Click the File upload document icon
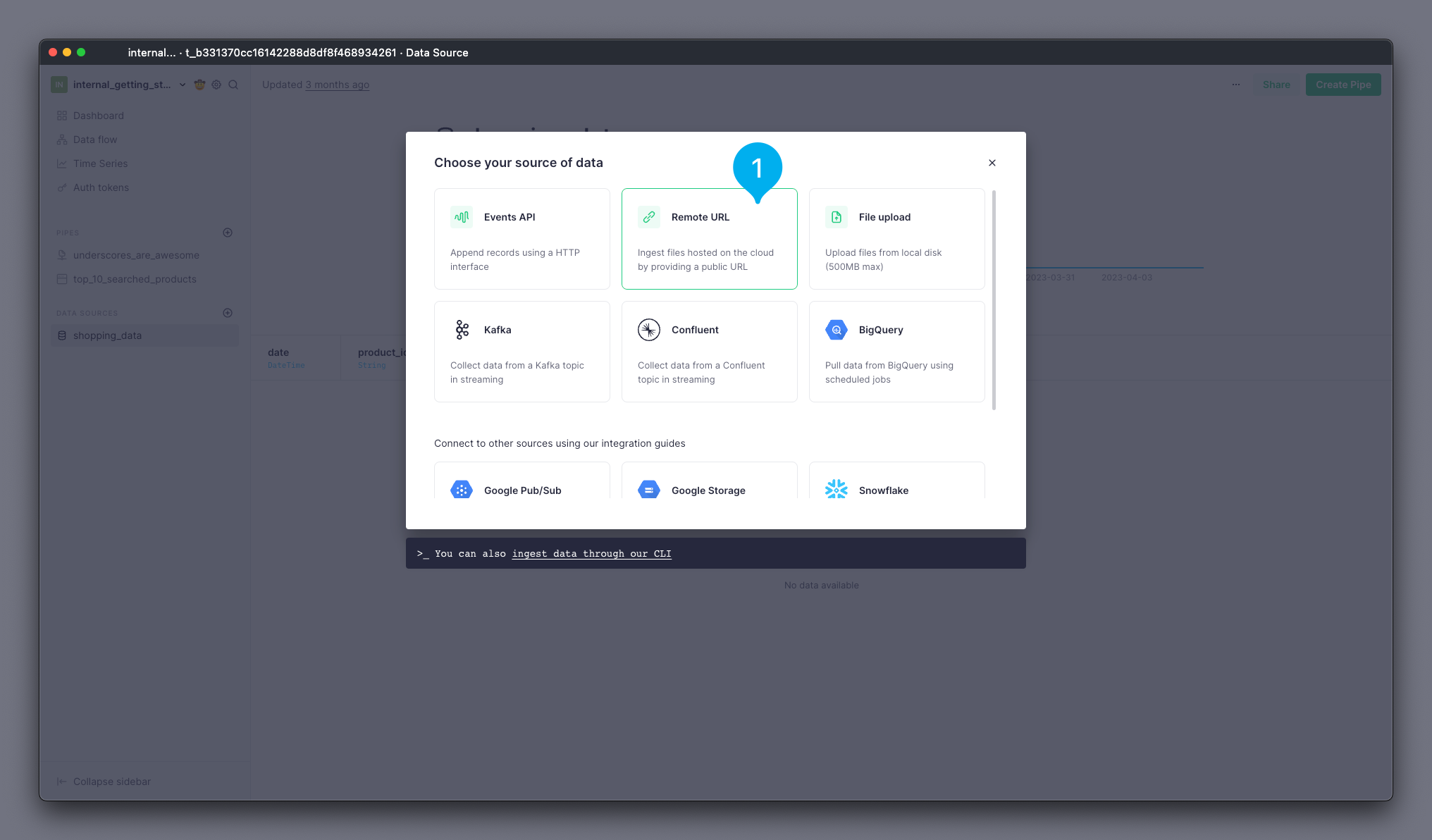Image resolution: width=1432 pixels, height=840 pixels. pyautogui.click(x=837, y=217)
